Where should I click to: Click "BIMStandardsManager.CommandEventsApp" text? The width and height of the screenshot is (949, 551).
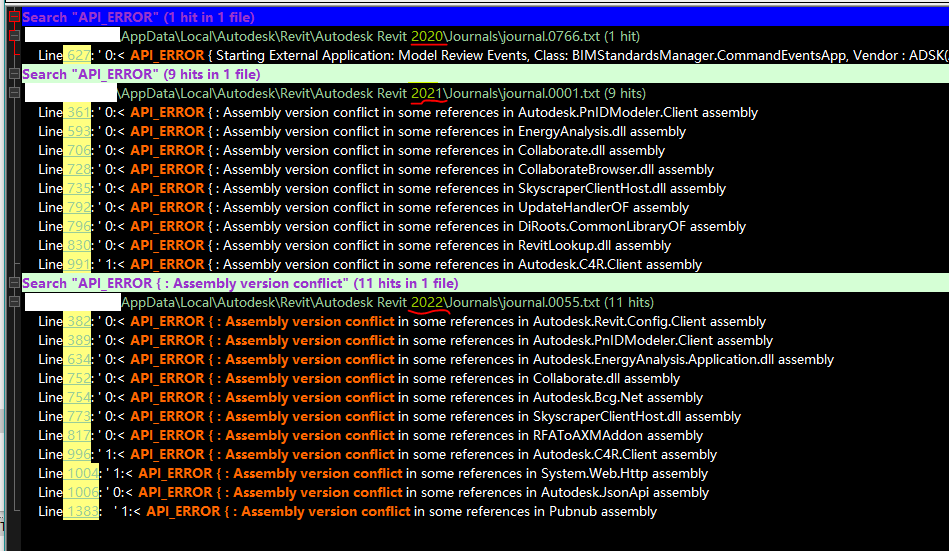click(x=709, y=55)
